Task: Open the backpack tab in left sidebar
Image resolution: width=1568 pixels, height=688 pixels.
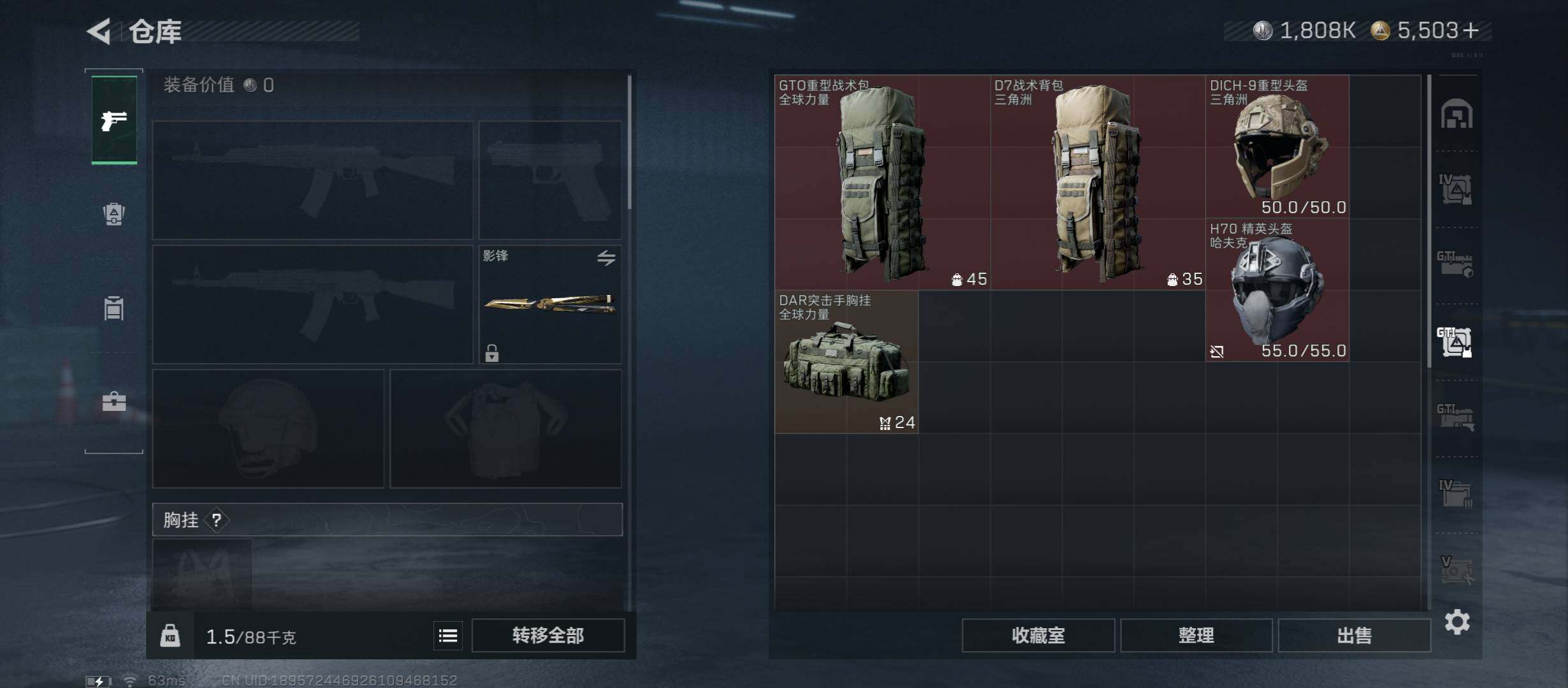Action: click(x=114, y=214)
